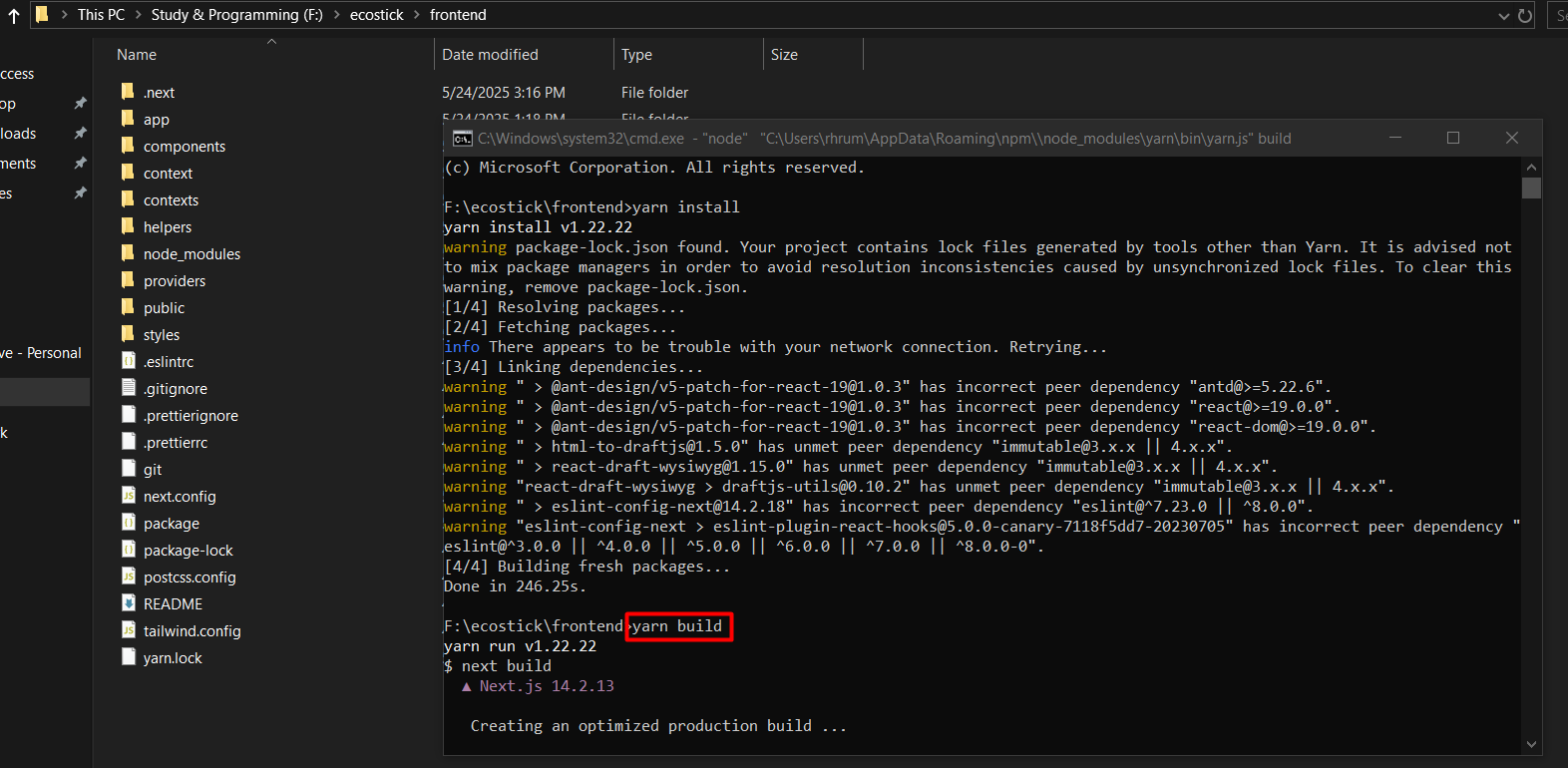Expand chevron after ecostick breadcrumb
Viewport: 1568px width, 768px height.
[417, 15]
